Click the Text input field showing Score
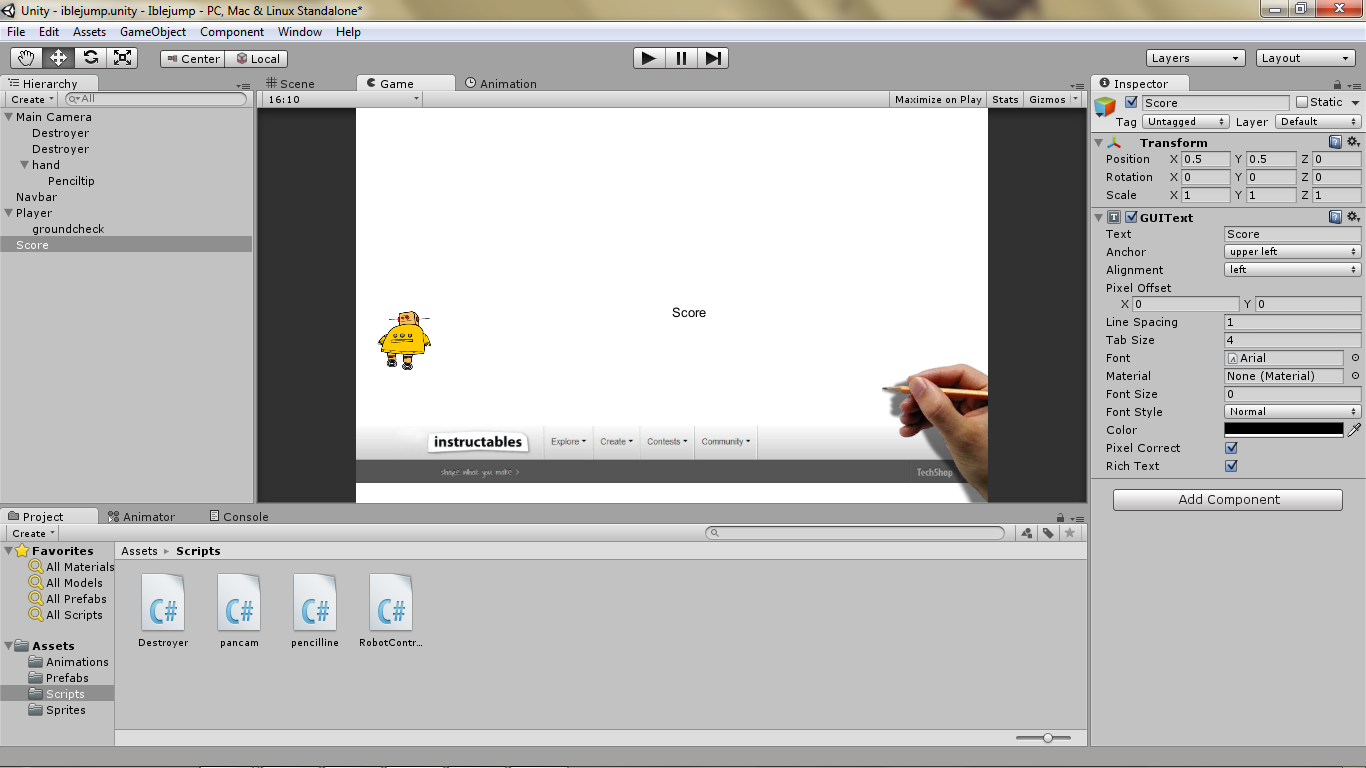The height and width of the screenshot is (768, 1366). pos(1293,234)
